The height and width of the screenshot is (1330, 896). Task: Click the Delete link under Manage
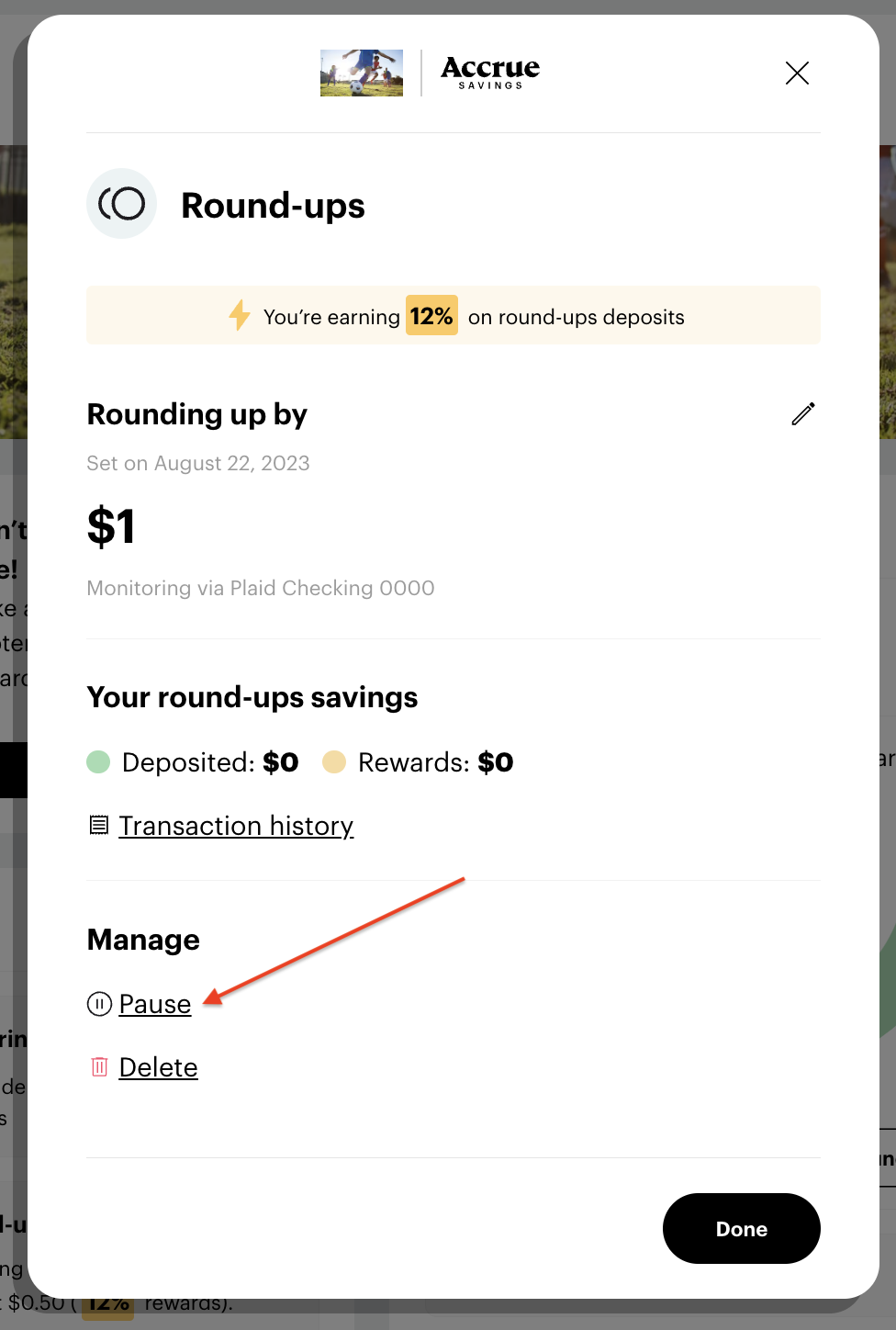[x=159, y=1067]
